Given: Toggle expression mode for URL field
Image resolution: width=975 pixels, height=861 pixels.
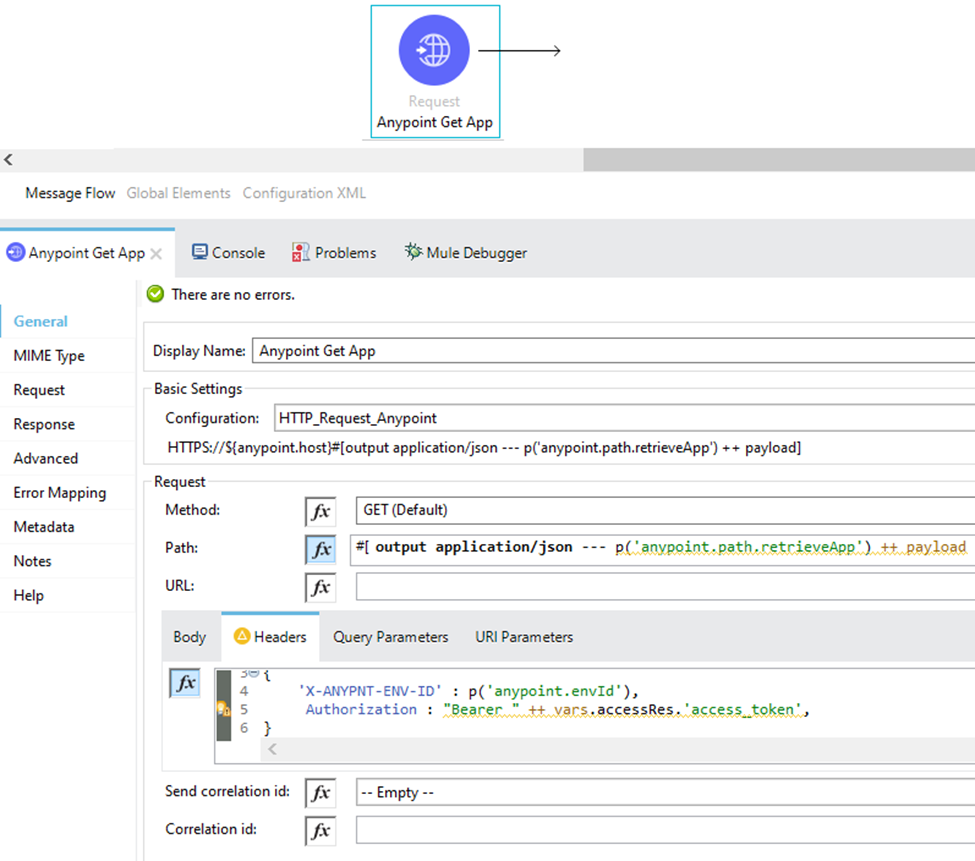Looking at the screenshot, I should click(x=320, y=587).
